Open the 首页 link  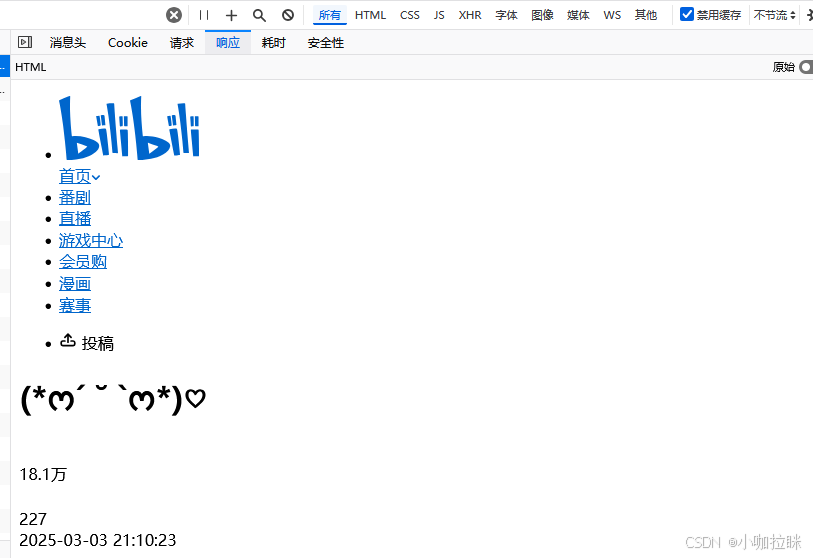(x=75, y=176)
